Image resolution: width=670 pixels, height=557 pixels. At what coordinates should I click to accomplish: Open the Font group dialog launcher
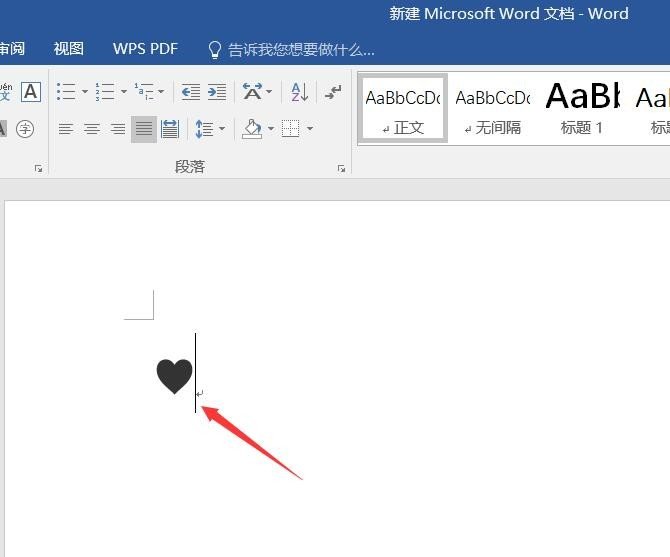pos(38,168)
